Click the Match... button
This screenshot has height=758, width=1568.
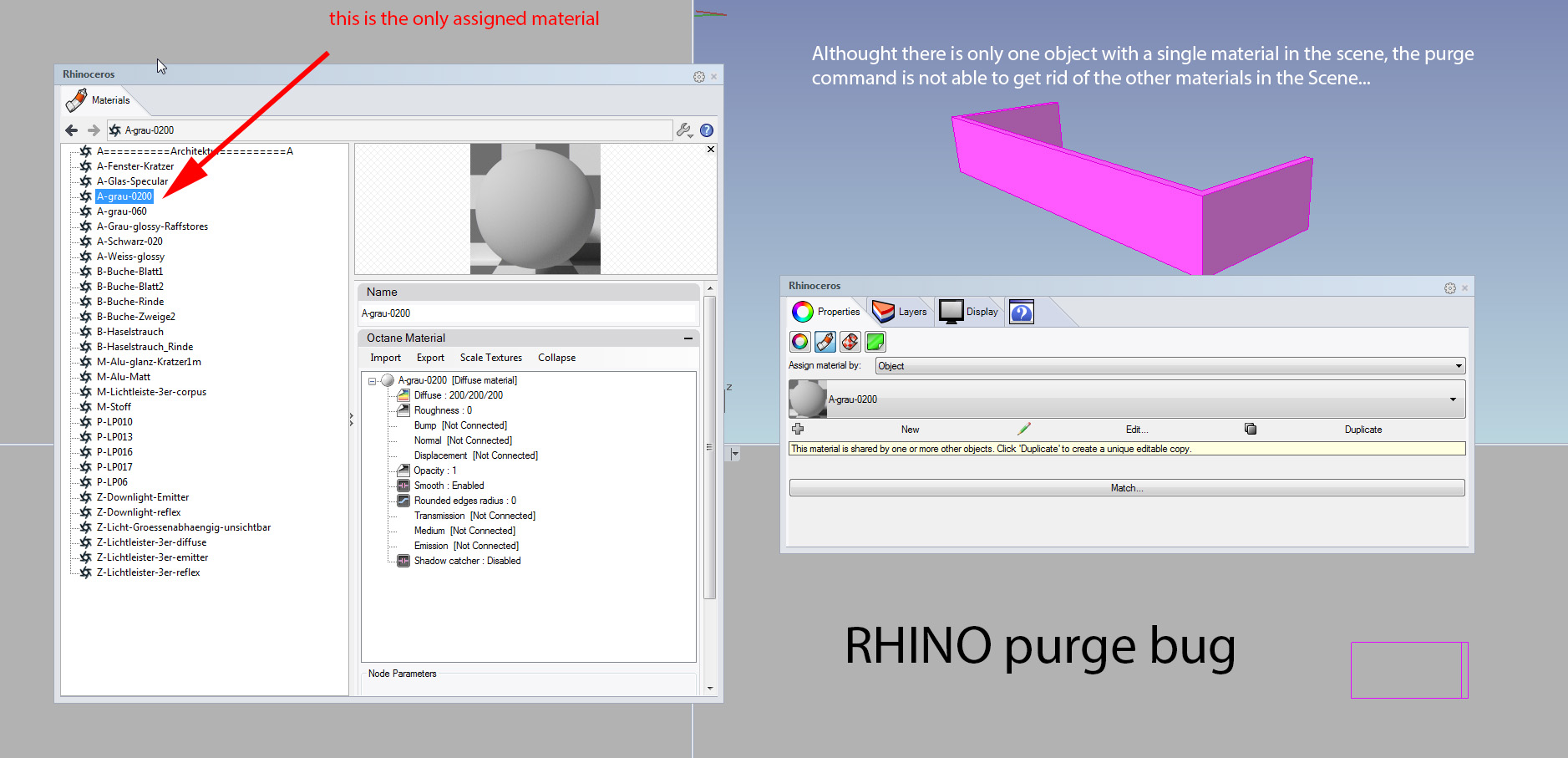[x=1127, y=488]
